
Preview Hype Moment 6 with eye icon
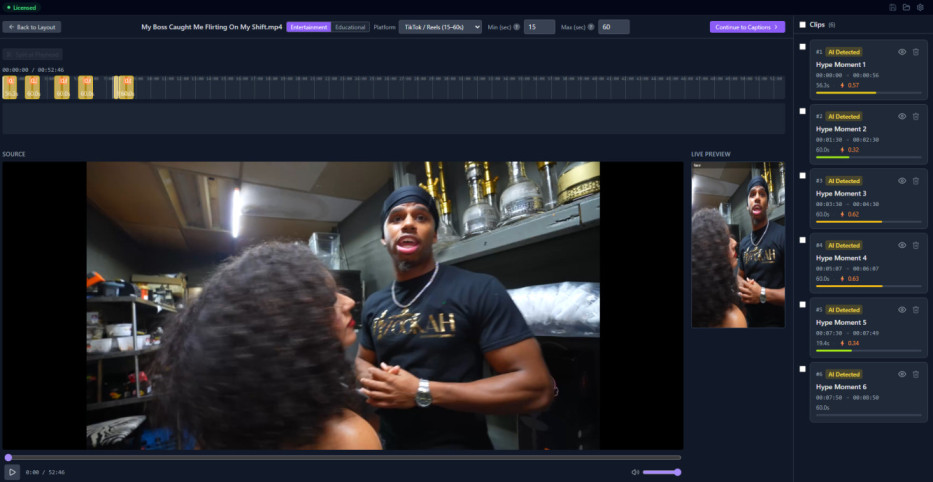pos(902,374)
